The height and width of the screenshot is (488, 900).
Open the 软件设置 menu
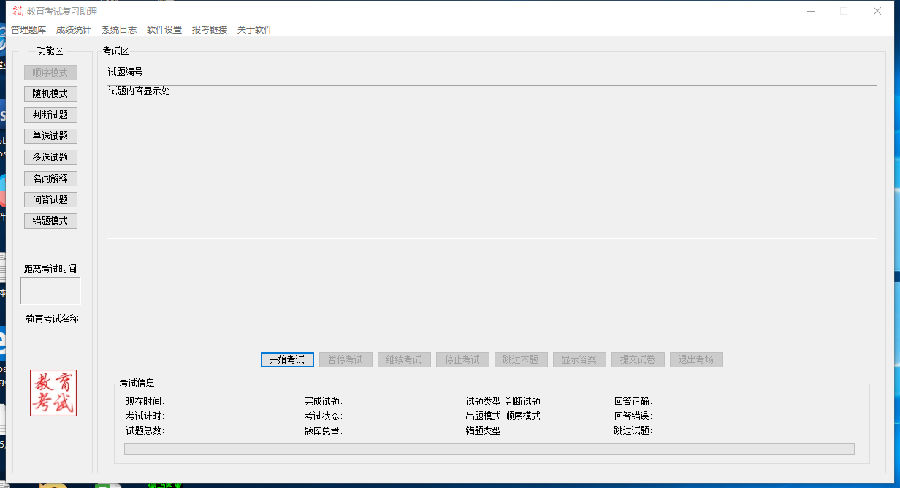pos(164,30)
